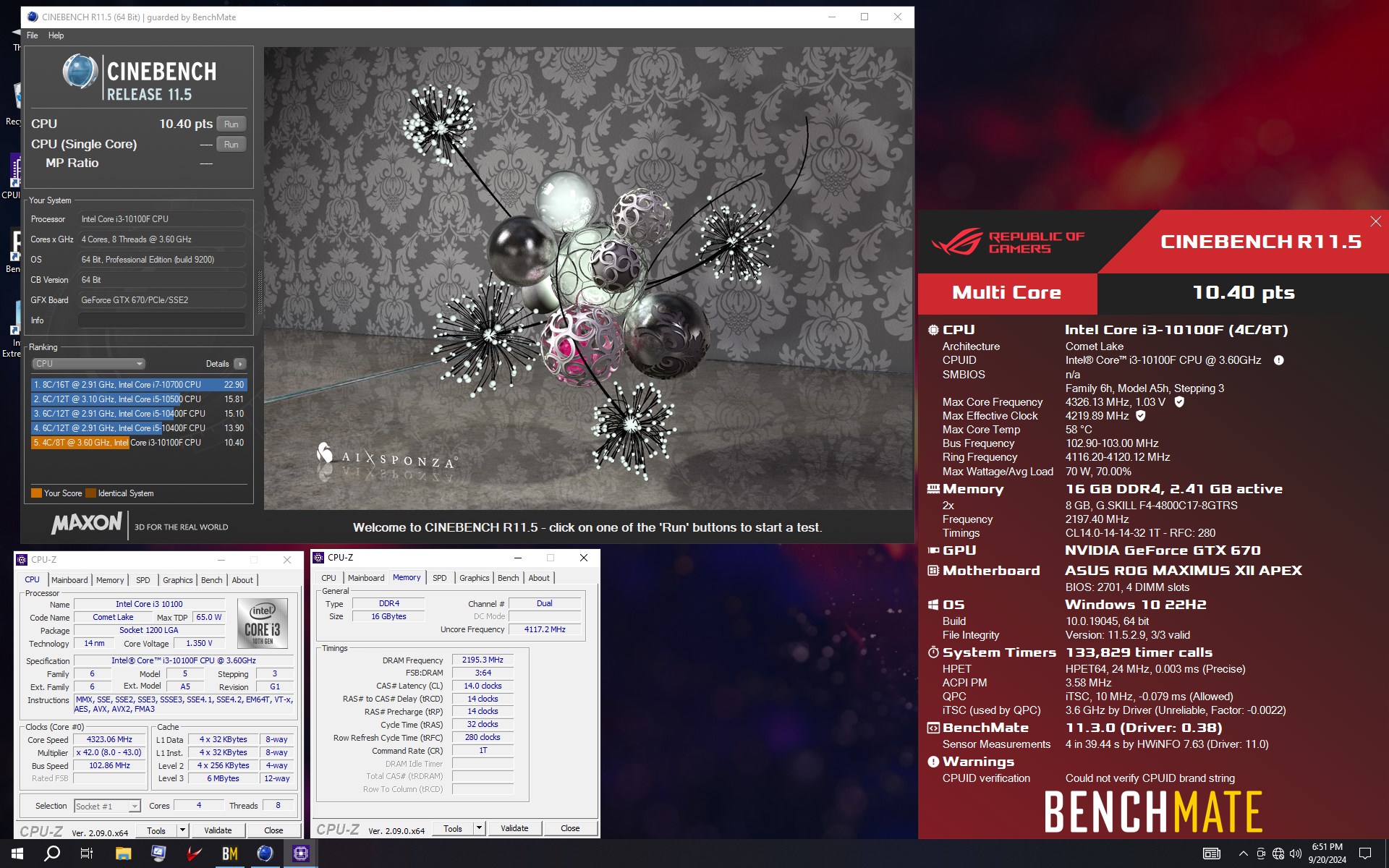This screenshot has height=868, width=1389.
Task: Open Mainboard tab in right CPU-Z window
Action: point(366,578)
